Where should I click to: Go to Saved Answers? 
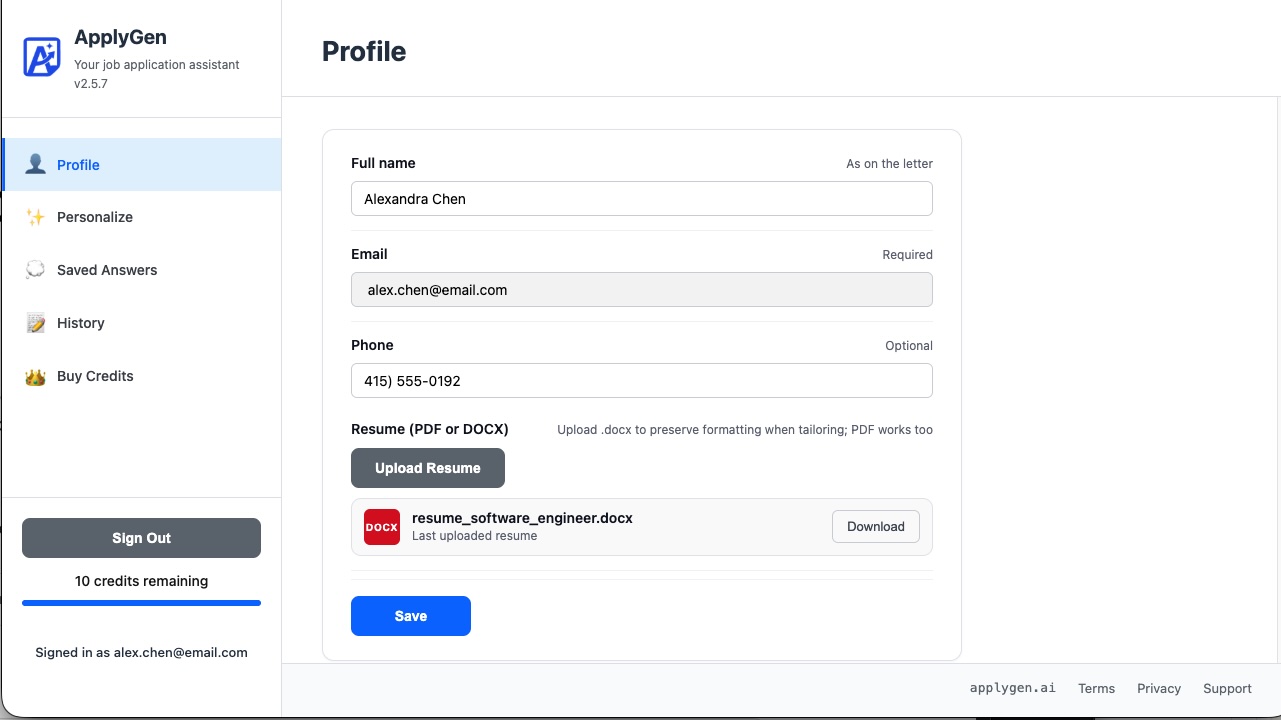[142, 270]
